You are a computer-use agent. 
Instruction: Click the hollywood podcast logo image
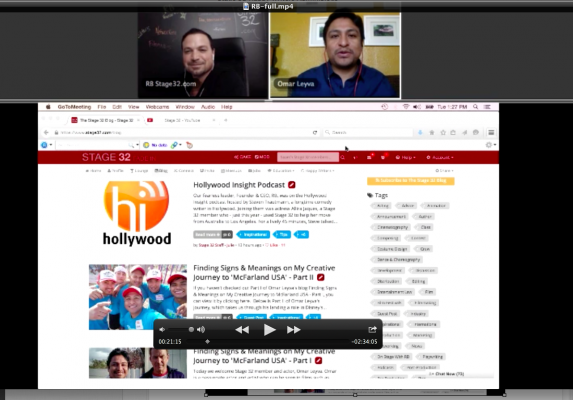pyautogui.click(x=137, y=213)
